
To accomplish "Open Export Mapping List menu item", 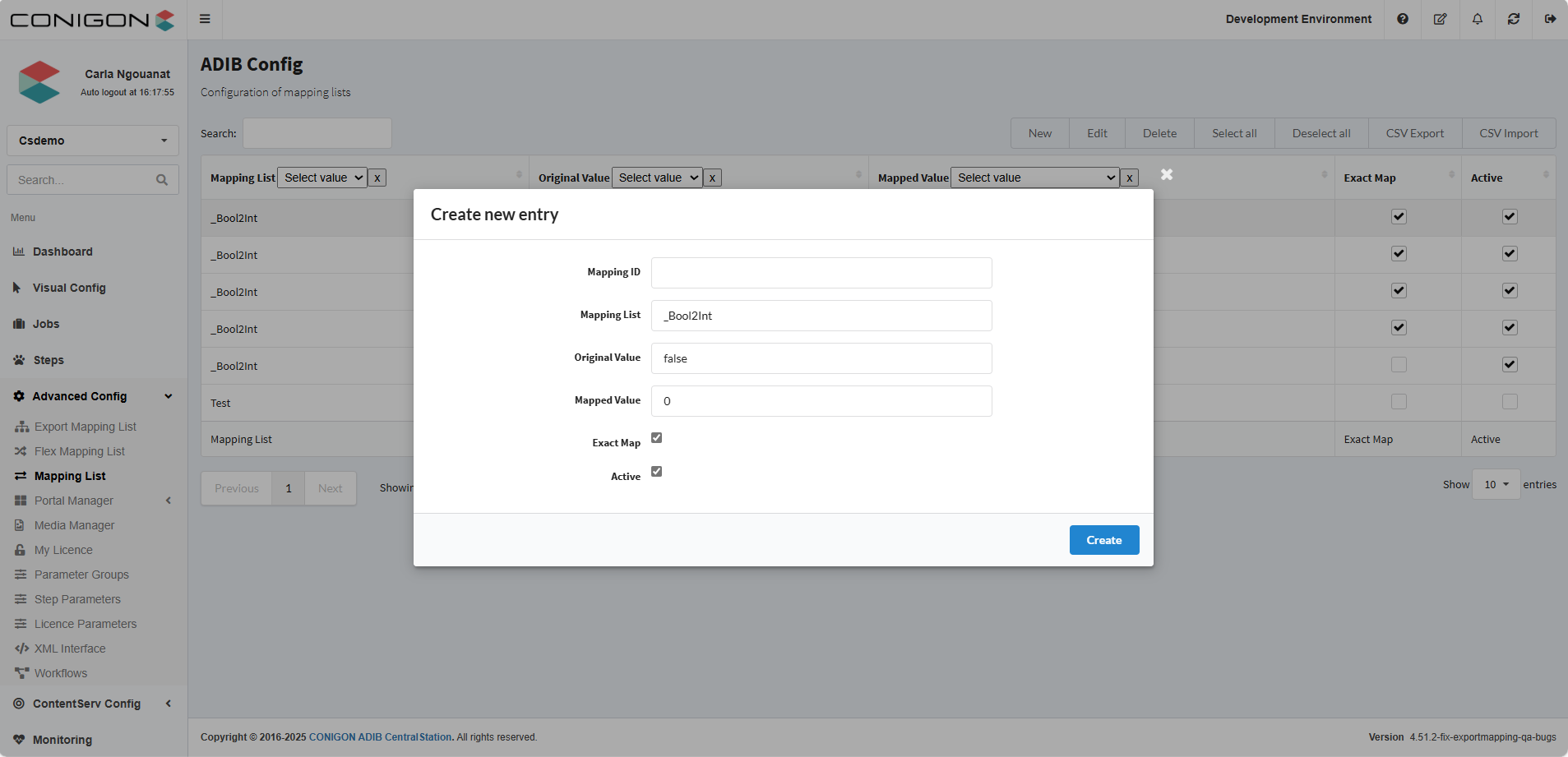I will pos(86,427).
